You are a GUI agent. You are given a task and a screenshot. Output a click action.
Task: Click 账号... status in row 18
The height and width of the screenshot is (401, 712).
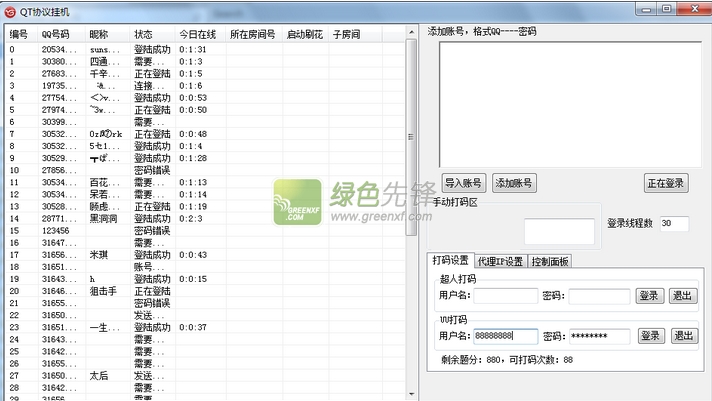(149, 267)
